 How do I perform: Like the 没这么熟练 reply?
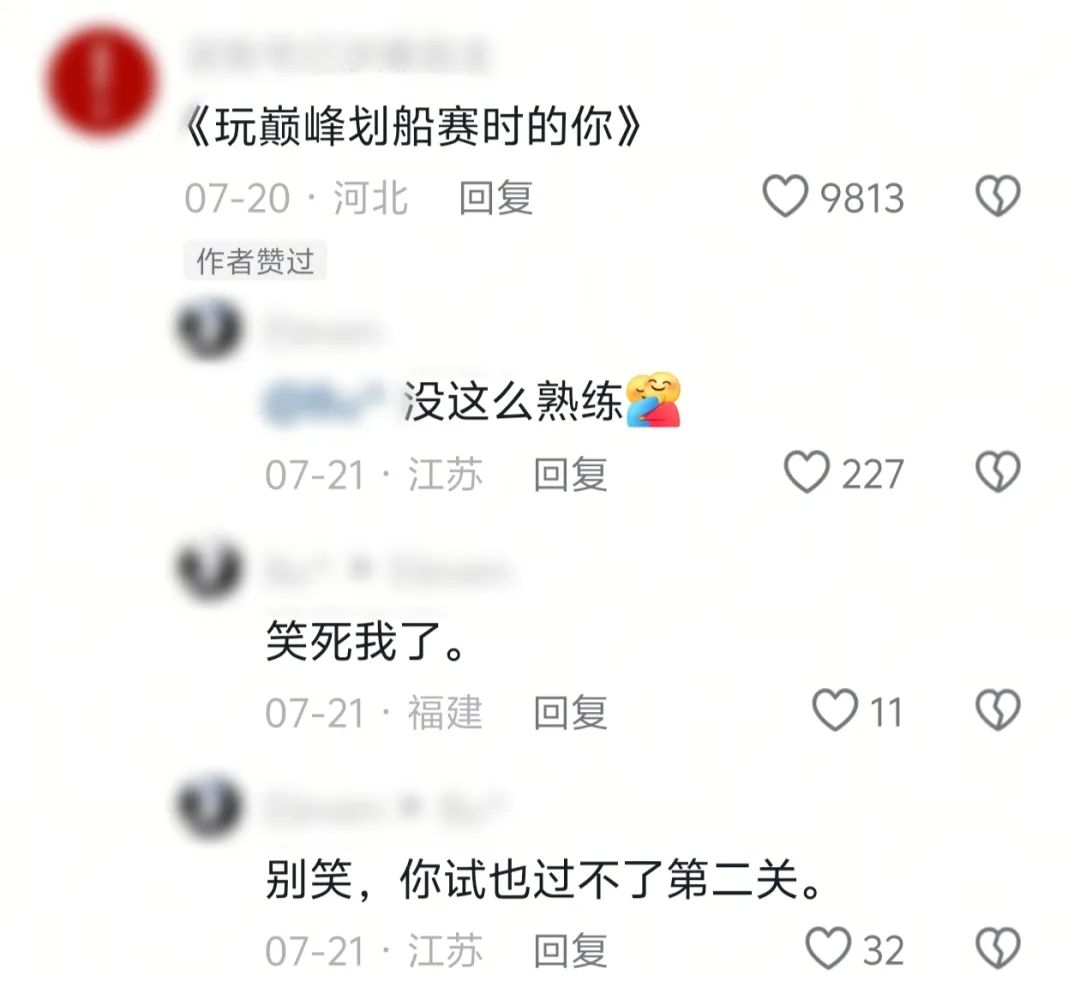pos(807,472)
